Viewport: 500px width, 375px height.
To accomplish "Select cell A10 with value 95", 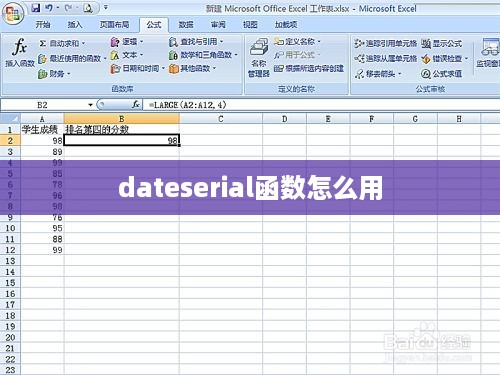I will 42,228.
